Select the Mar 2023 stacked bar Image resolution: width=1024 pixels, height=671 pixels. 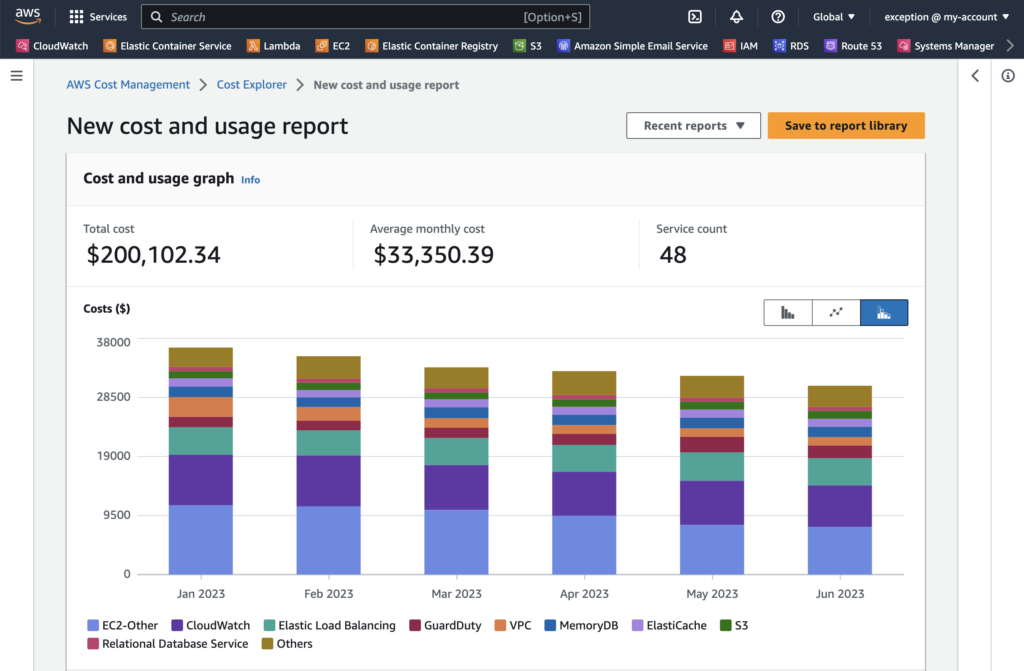[456, 470]
